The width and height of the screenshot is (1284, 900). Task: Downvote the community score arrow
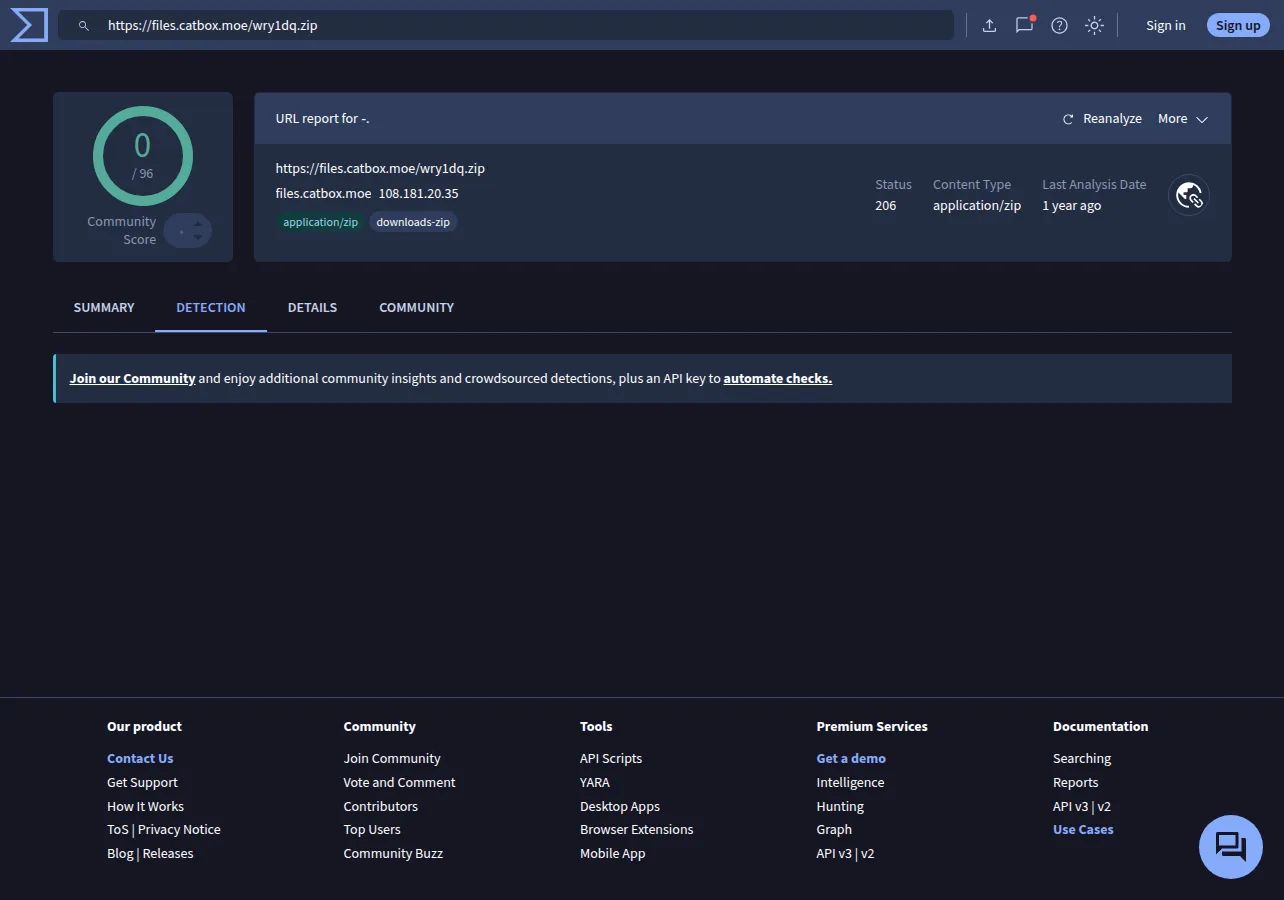(198, 238)
